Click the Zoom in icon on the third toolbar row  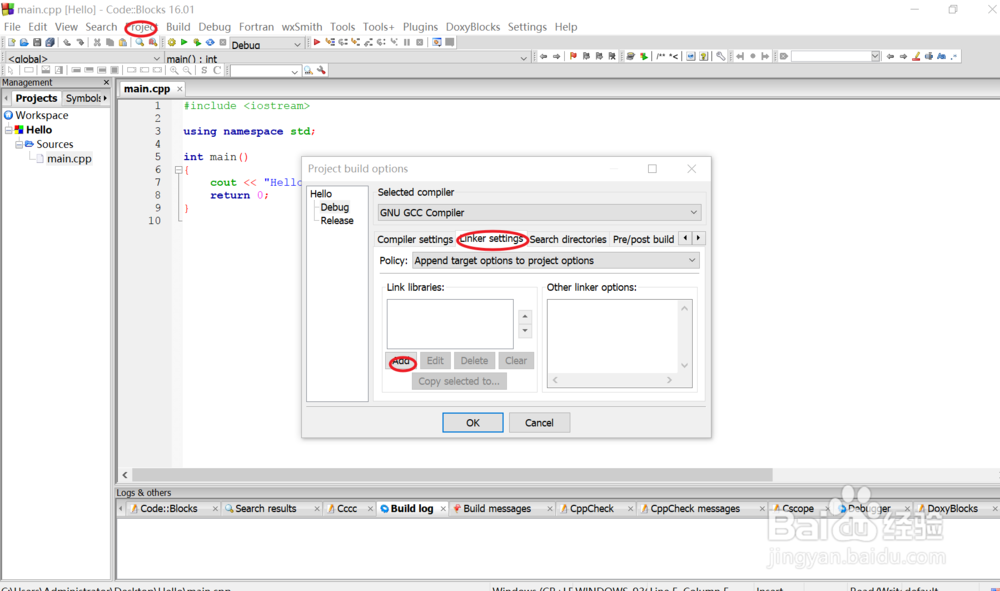174,70
